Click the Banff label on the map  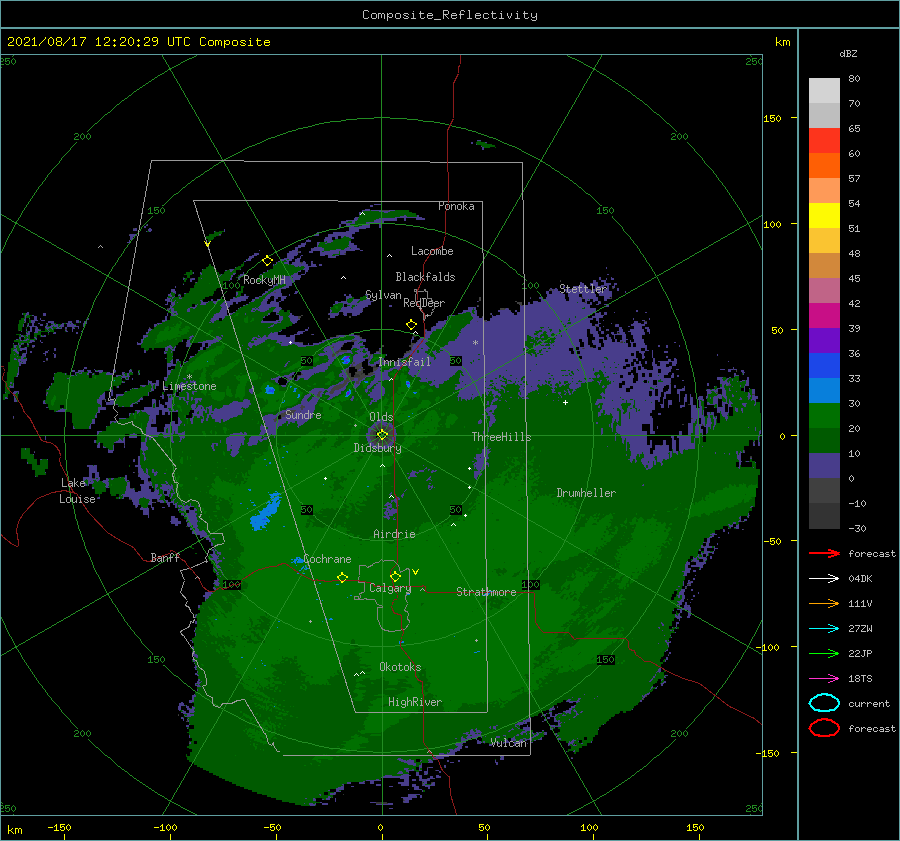point(165,557)
